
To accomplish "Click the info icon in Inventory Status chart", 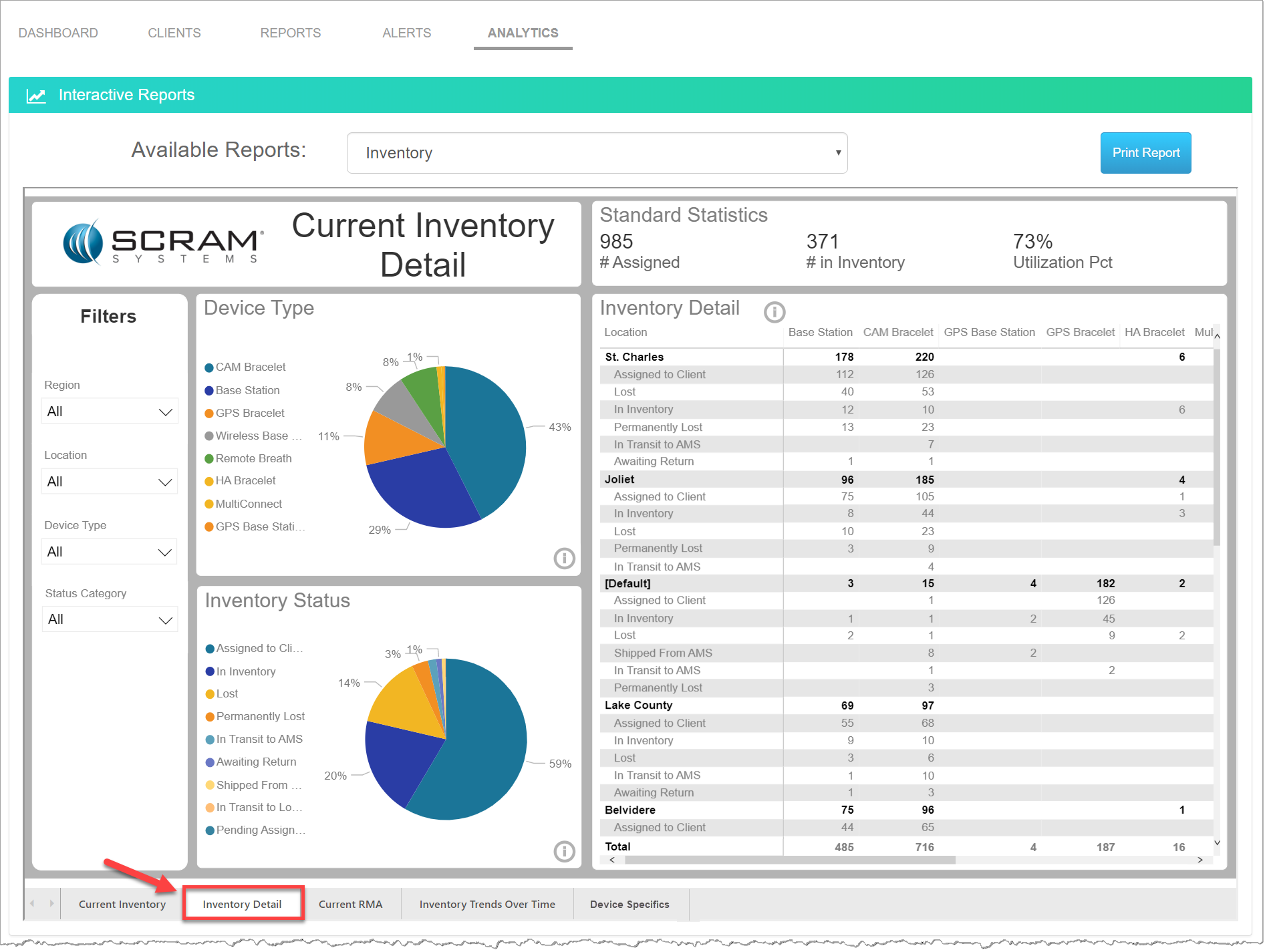I will coord(564,850).
